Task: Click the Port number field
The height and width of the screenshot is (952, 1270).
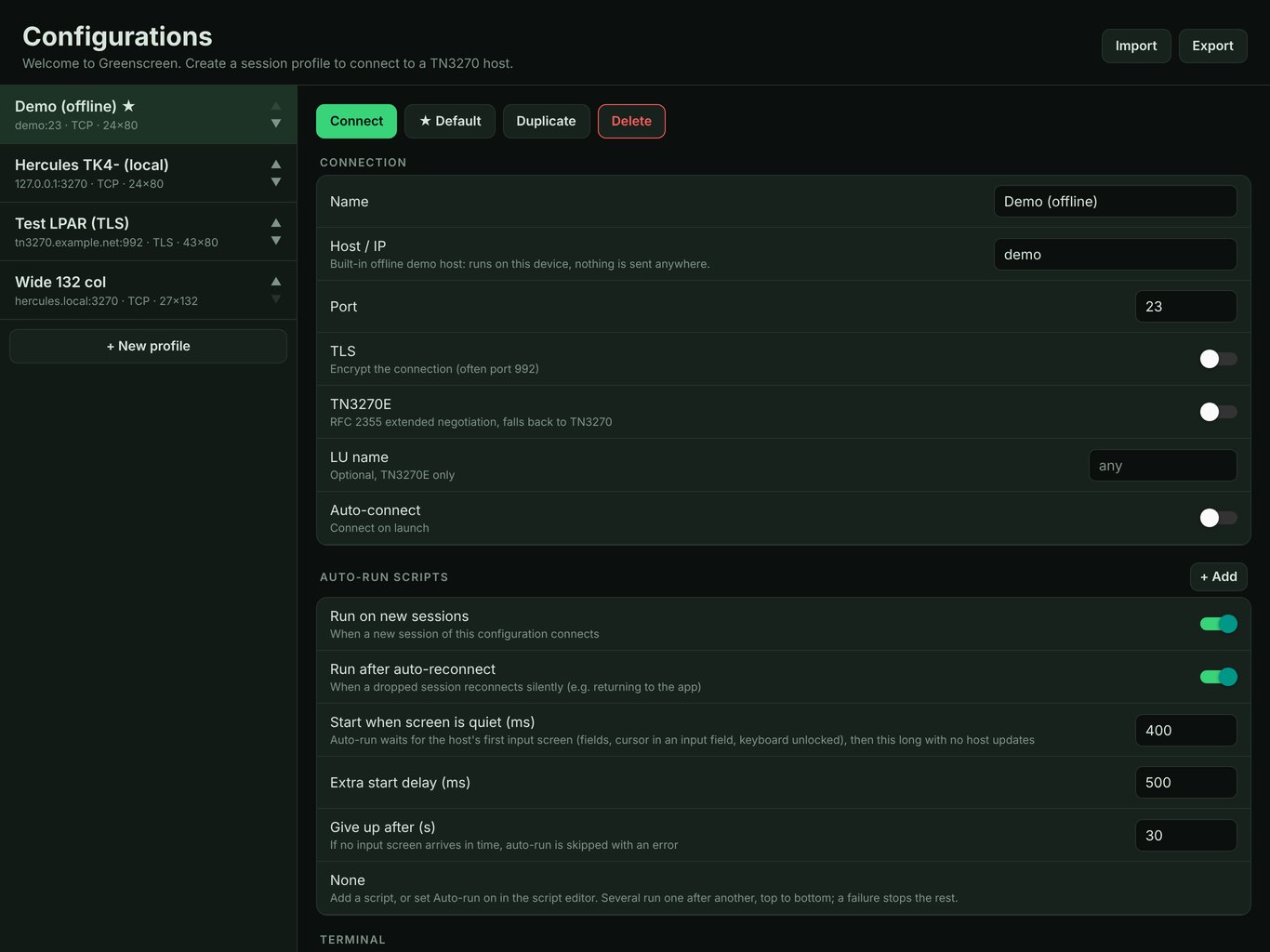Action: pos(1185,307)
